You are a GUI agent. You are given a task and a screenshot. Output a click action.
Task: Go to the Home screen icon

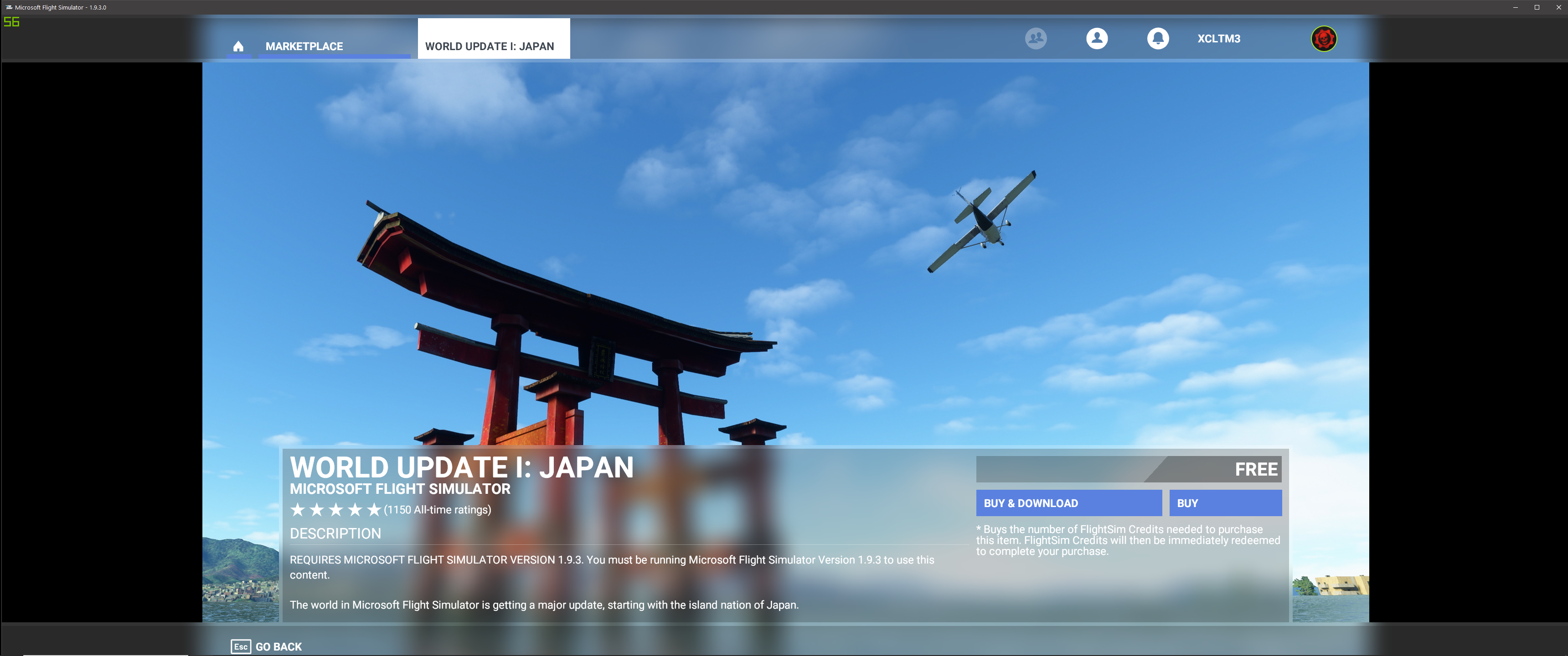point(238,46)
